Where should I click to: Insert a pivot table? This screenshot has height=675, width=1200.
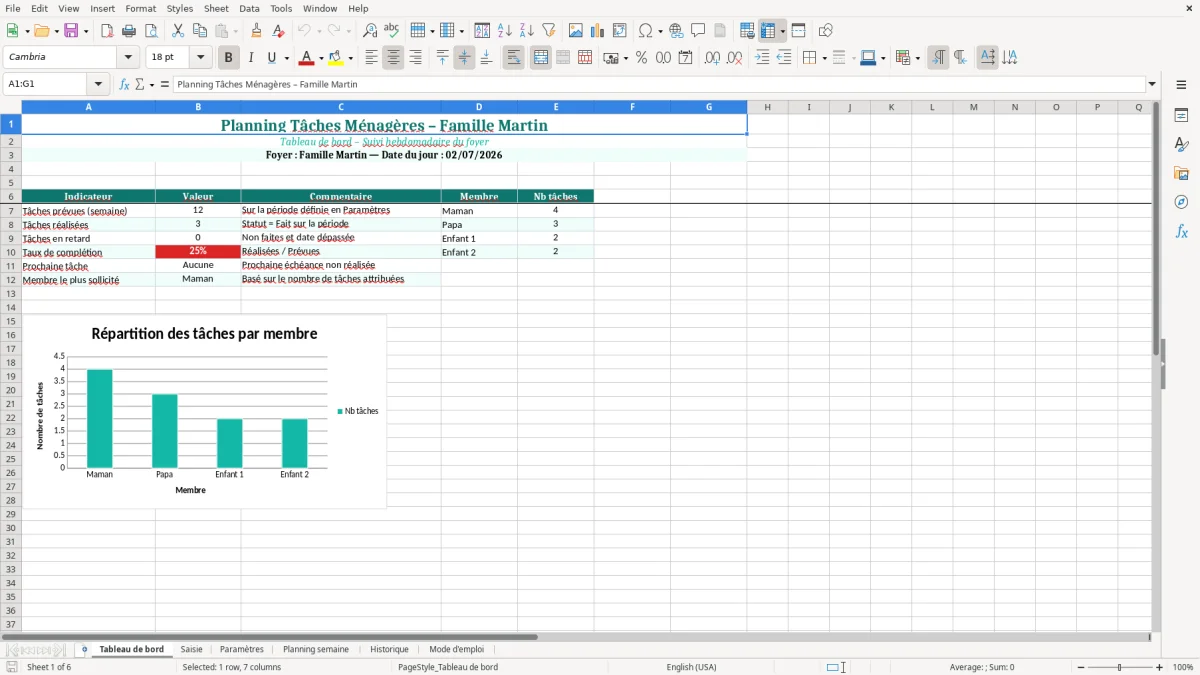(620, 31)
